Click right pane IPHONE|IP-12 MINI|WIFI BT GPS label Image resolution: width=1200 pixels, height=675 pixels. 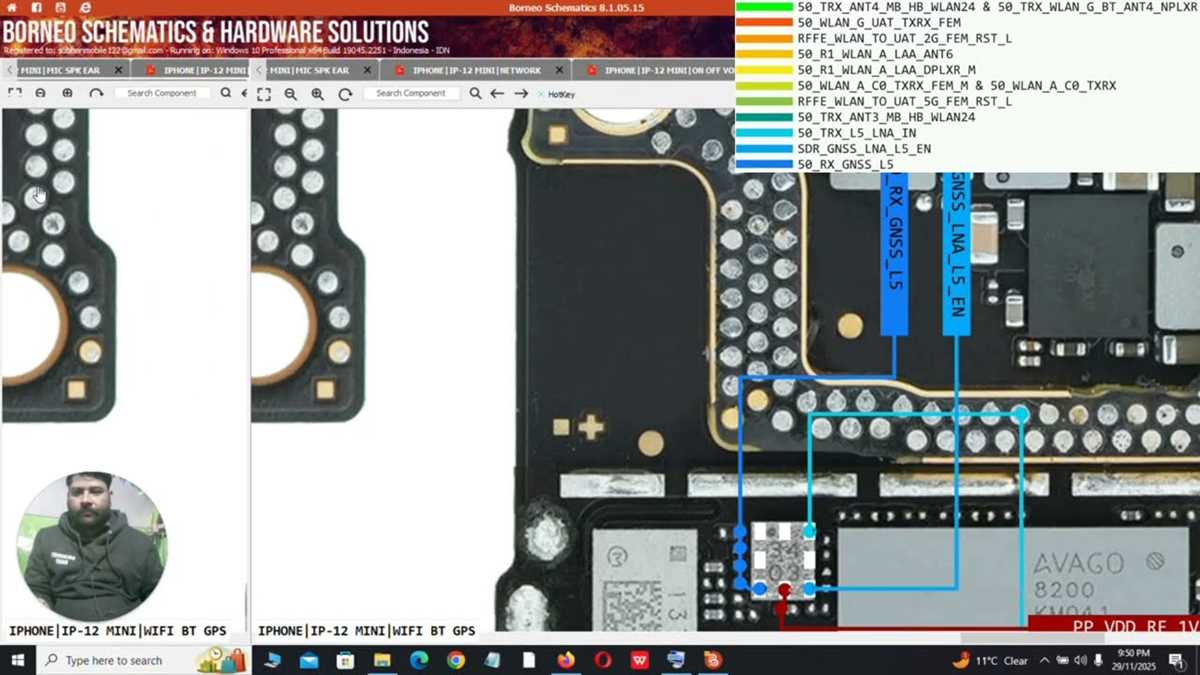point(366,631)
